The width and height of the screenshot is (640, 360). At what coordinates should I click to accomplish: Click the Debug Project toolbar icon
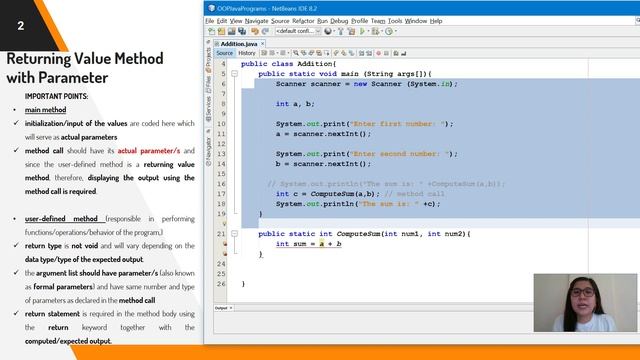pos(375,31)
